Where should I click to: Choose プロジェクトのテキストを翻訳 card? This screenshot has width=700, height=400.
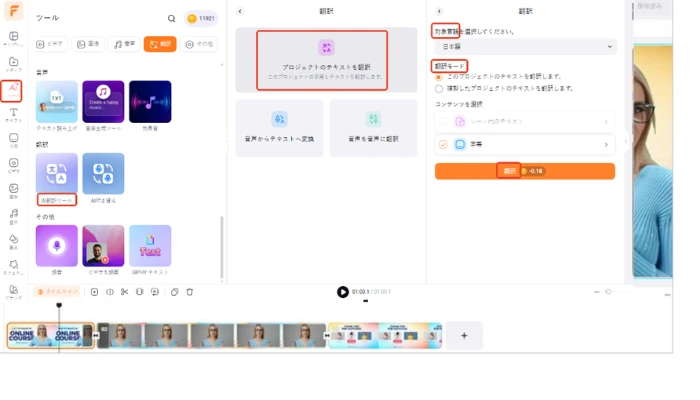pyautogui.click(x=326, y=60)
